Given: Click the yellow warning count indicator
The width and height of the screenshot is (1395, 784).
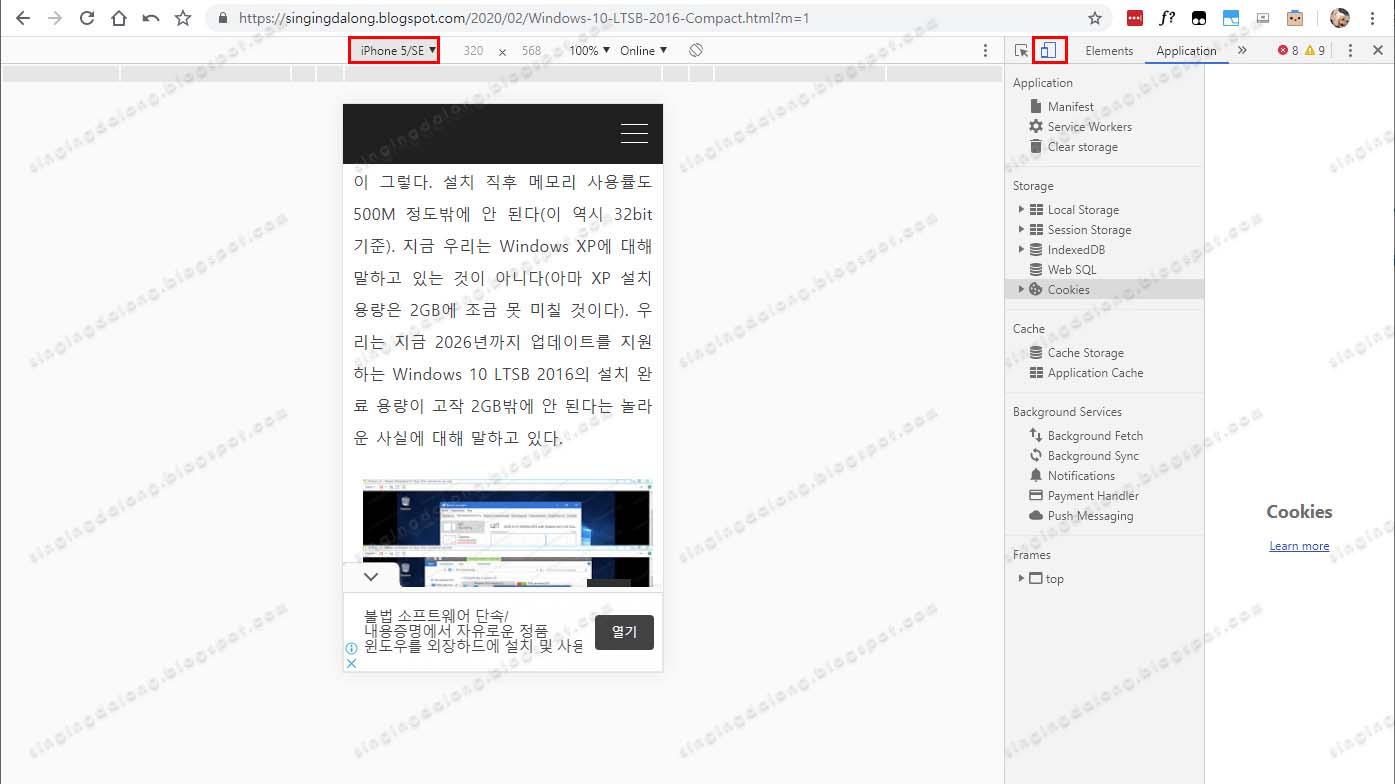Looking at the screenshot, I should pyautogui.click(x=1315, y=50).
